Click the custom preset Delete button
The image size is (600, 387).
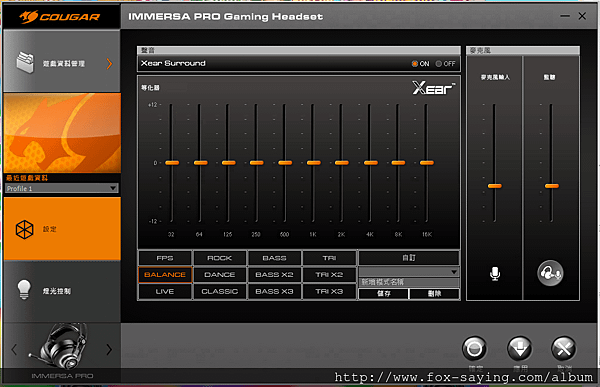tap(434, 294)
